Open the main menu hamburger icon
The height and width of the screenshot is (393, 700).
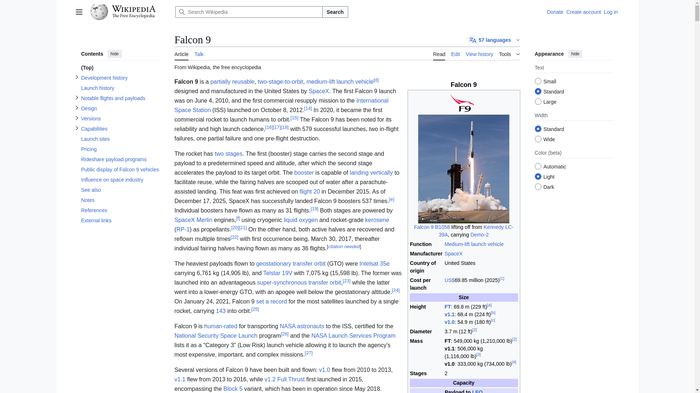79,12
